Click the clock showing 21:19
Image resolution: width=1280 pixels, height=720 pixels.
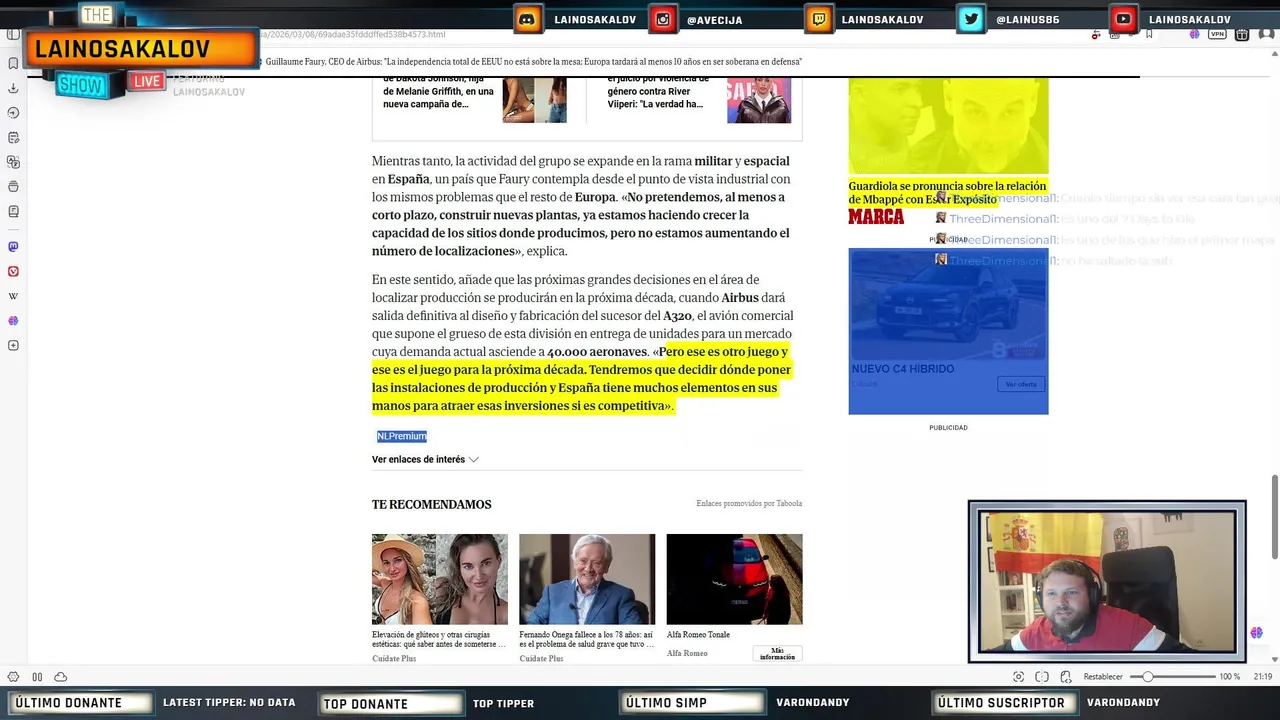pyautogui.click(x=1263, y=677)
